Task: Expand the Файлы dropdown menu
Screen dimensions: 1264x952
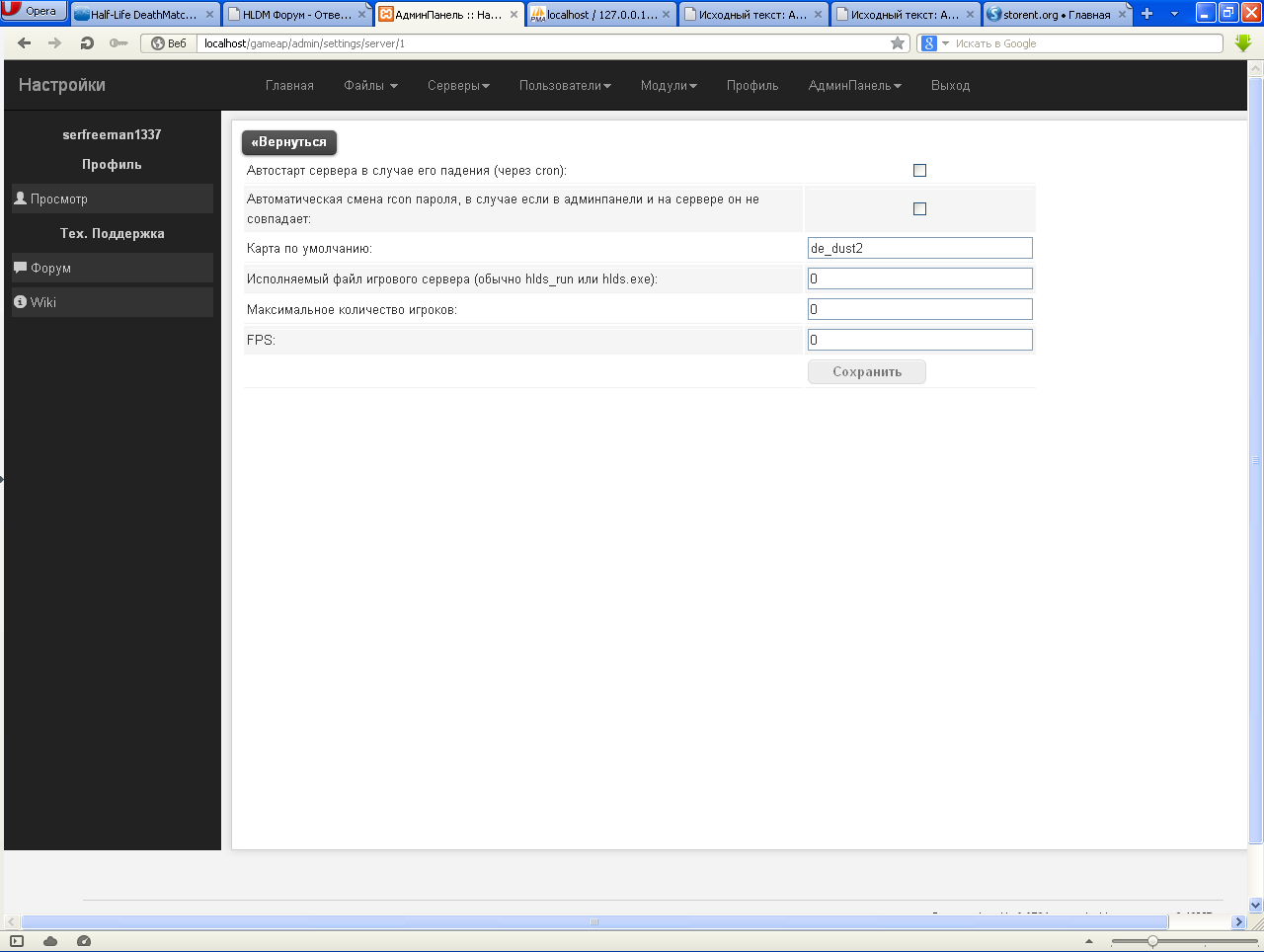Action: pos(370,86)
